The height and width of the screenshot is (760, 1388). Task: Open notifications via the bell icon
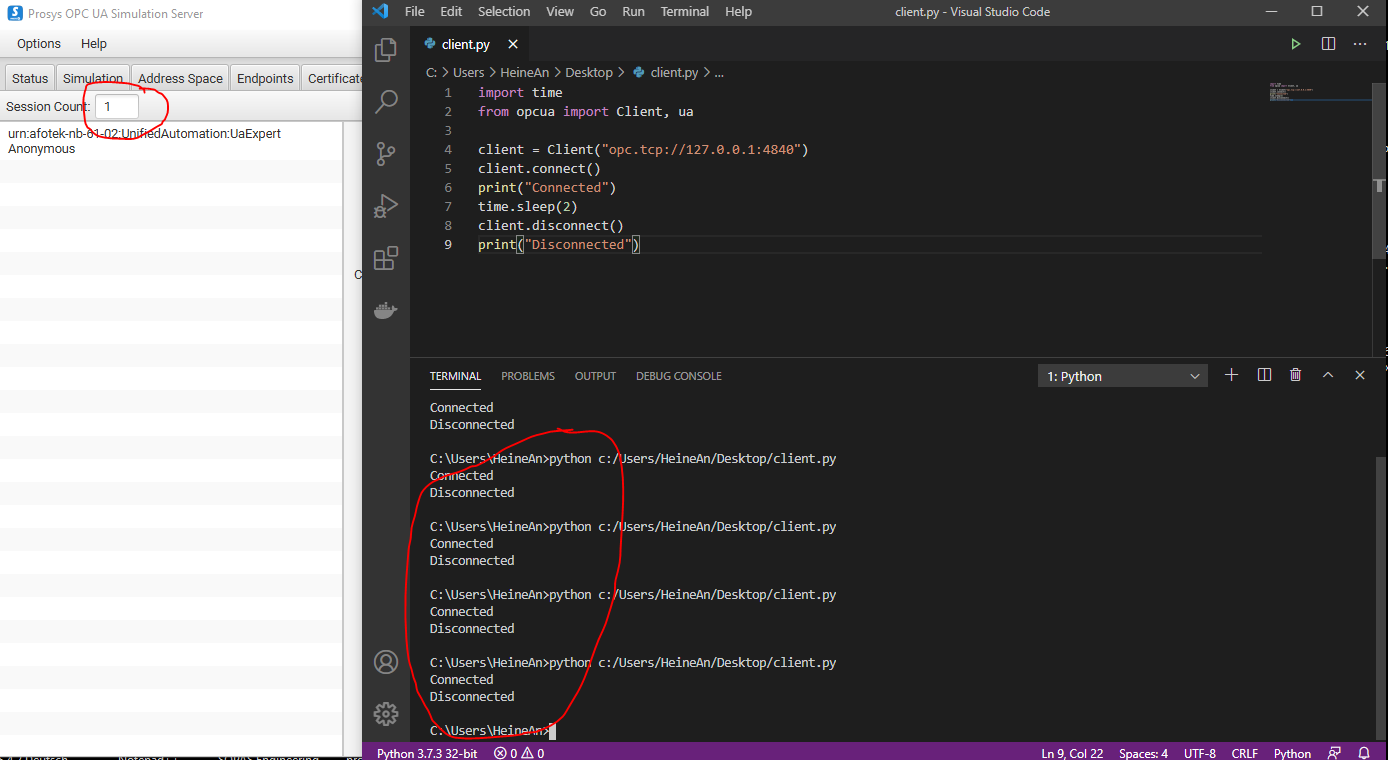[x=1364, y=752]
